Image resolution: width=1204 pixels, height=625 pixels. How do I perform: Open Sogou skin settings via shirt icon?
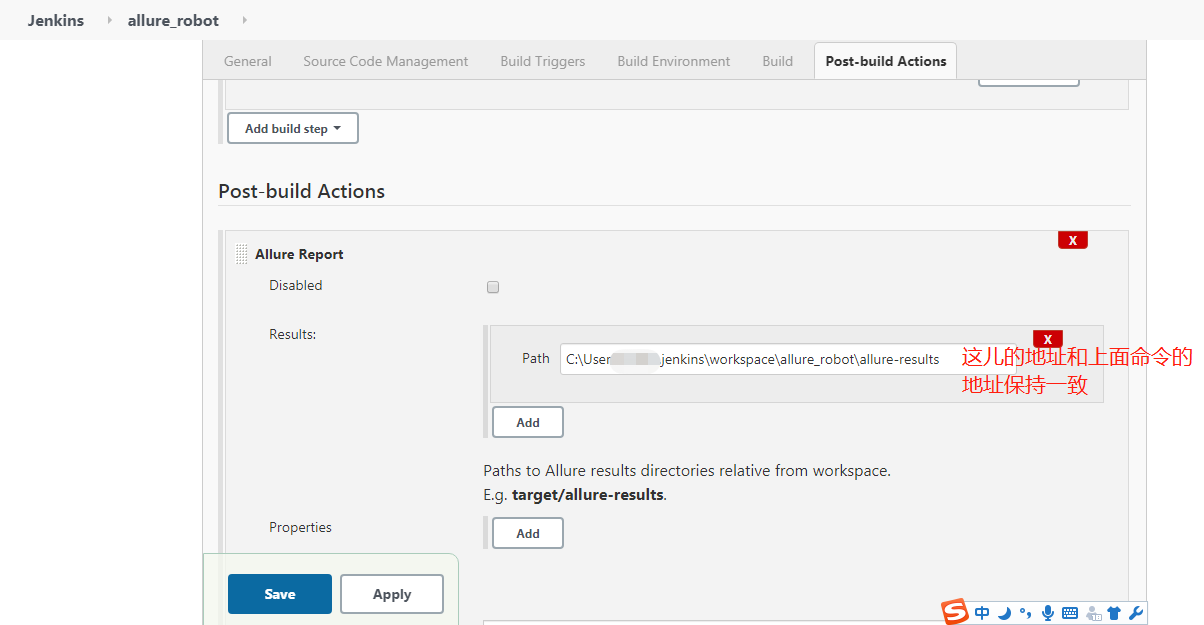1113,612
